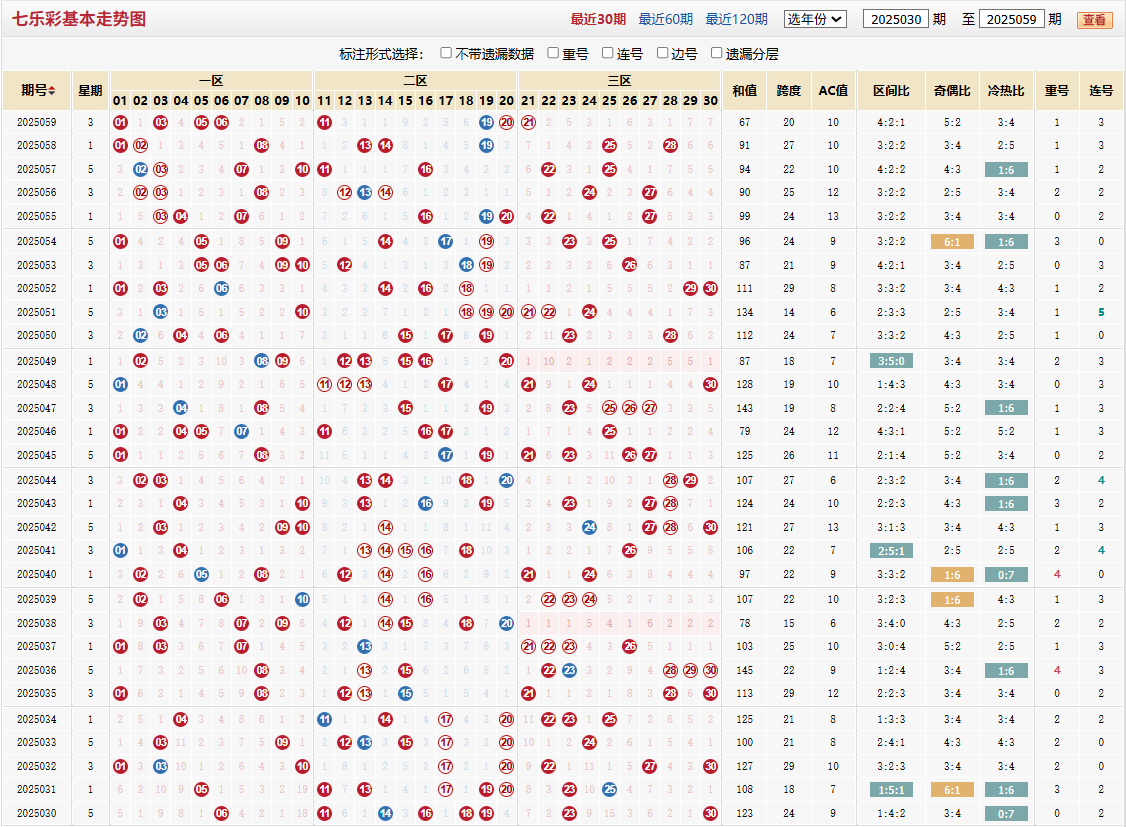The height and width of the screenshot is (827, 1126).
Task: Click the 重号 column header
Action: [x=1056, y=90]
